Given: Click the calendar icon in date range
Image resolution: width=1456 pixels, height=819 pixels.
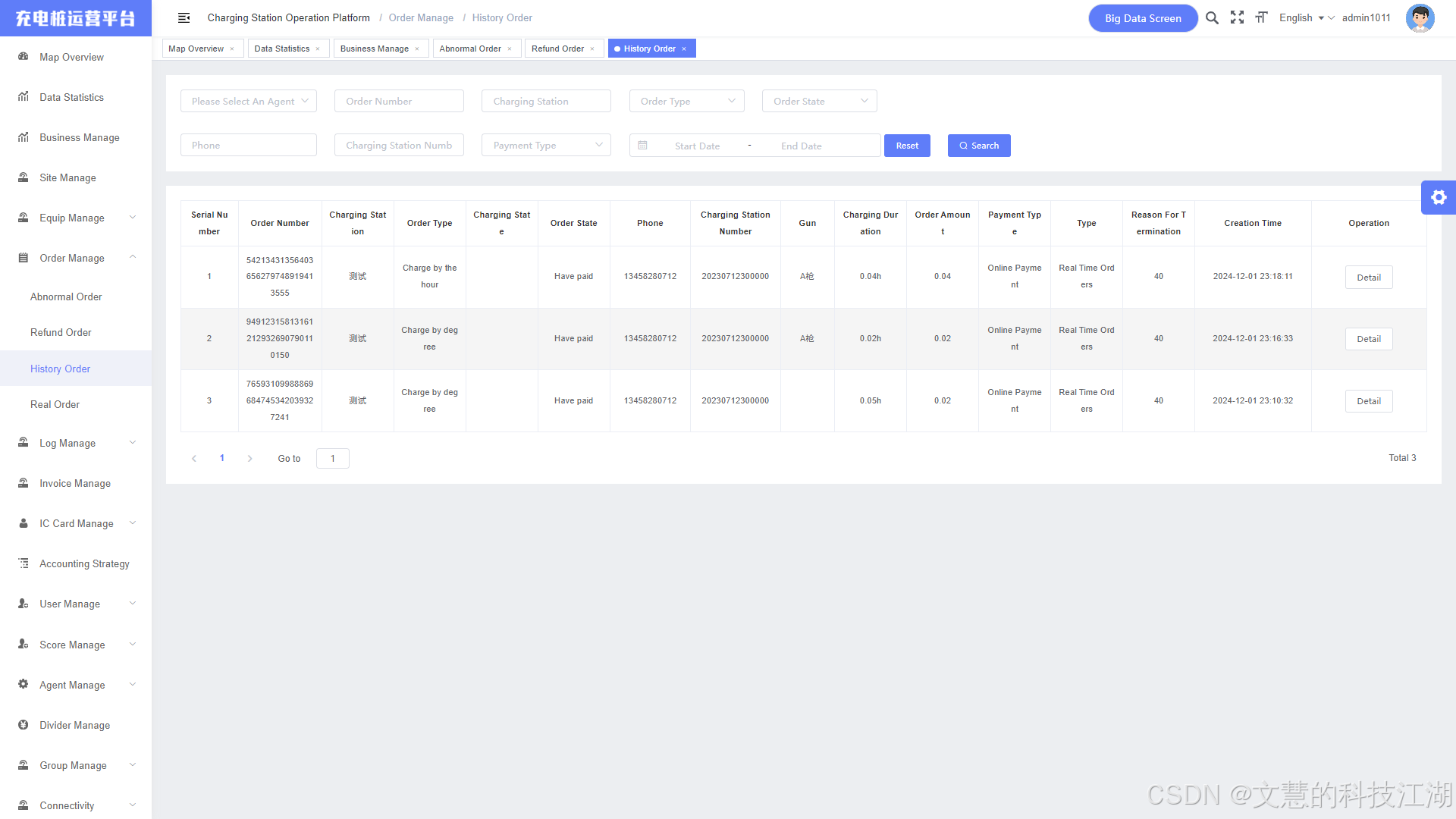Looking at the screenshot, I should click(642, 146).
